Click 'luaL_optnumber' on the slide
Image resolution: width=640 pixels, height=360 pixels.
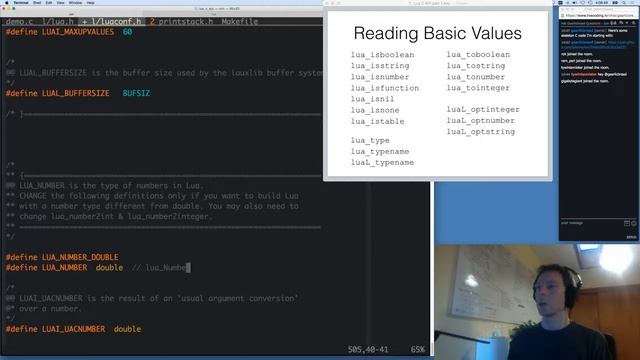point(480,120)
